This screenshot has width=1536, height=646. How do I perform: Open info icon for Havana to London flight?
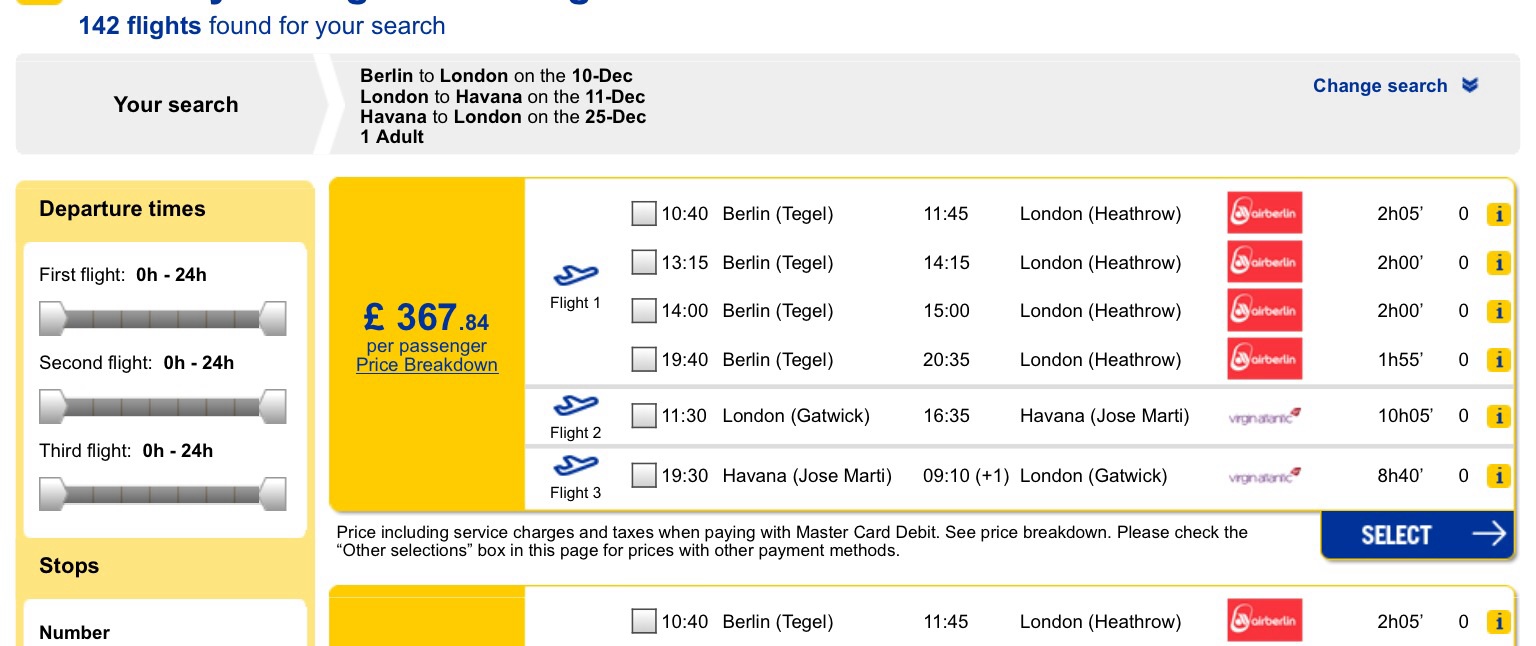[x=1497, y=476]
